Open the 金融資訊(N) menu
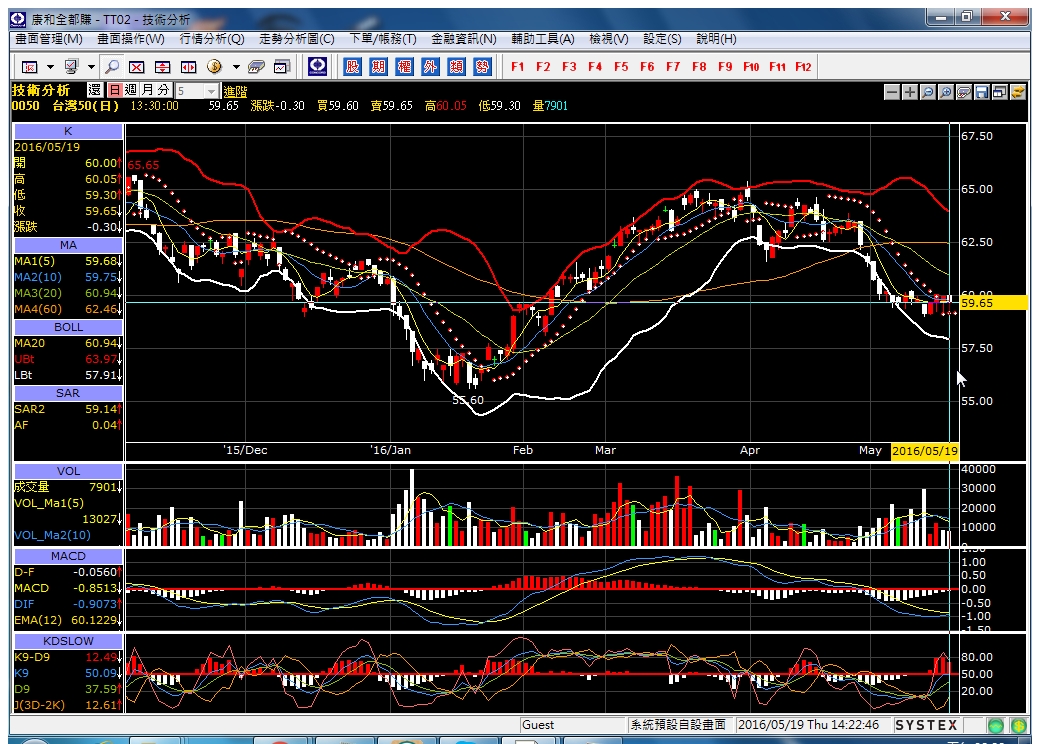1040x744 pixels. (x=464, y=39)
